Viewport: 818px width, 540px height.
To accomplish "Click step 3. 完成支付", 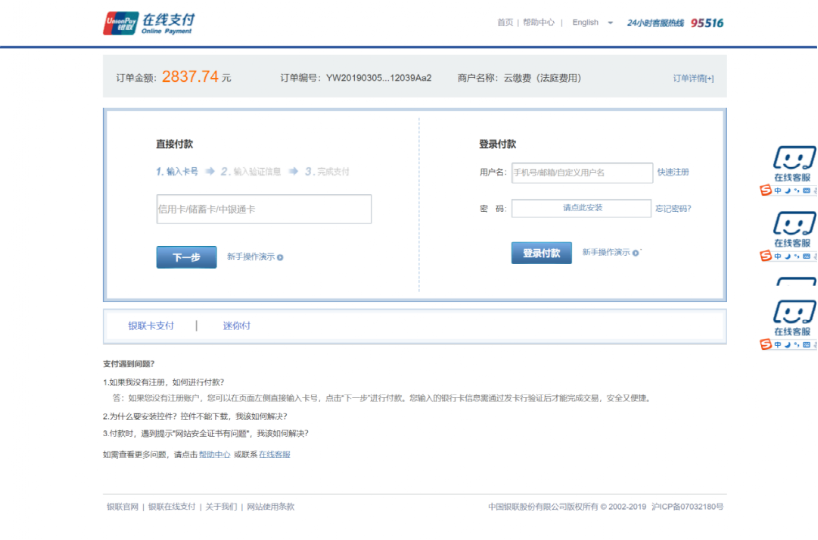I will (327, 171).
